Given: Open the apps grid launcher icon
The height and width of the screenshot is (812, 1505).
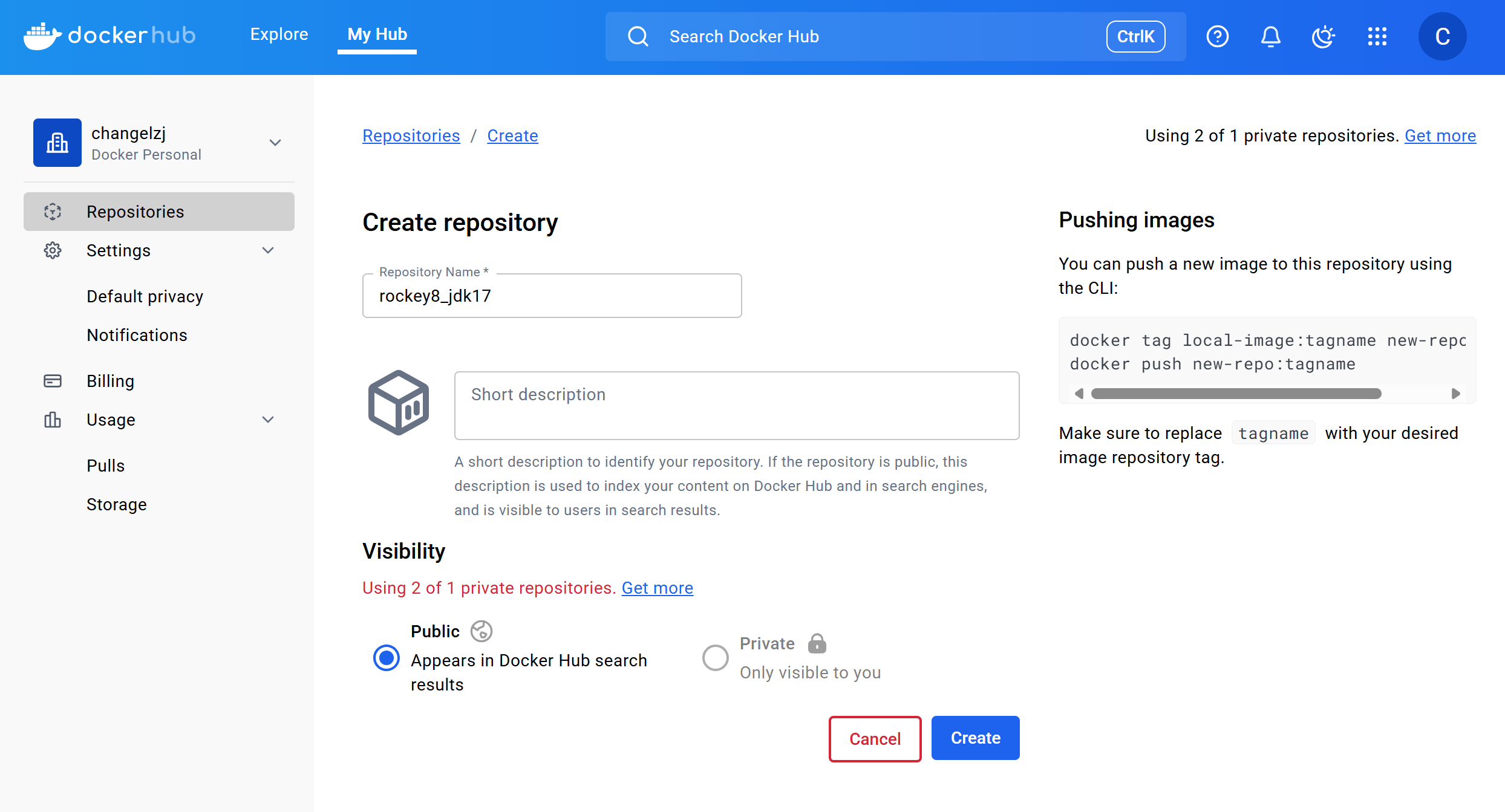Looking at the screenshot, I should [1377, 36].
